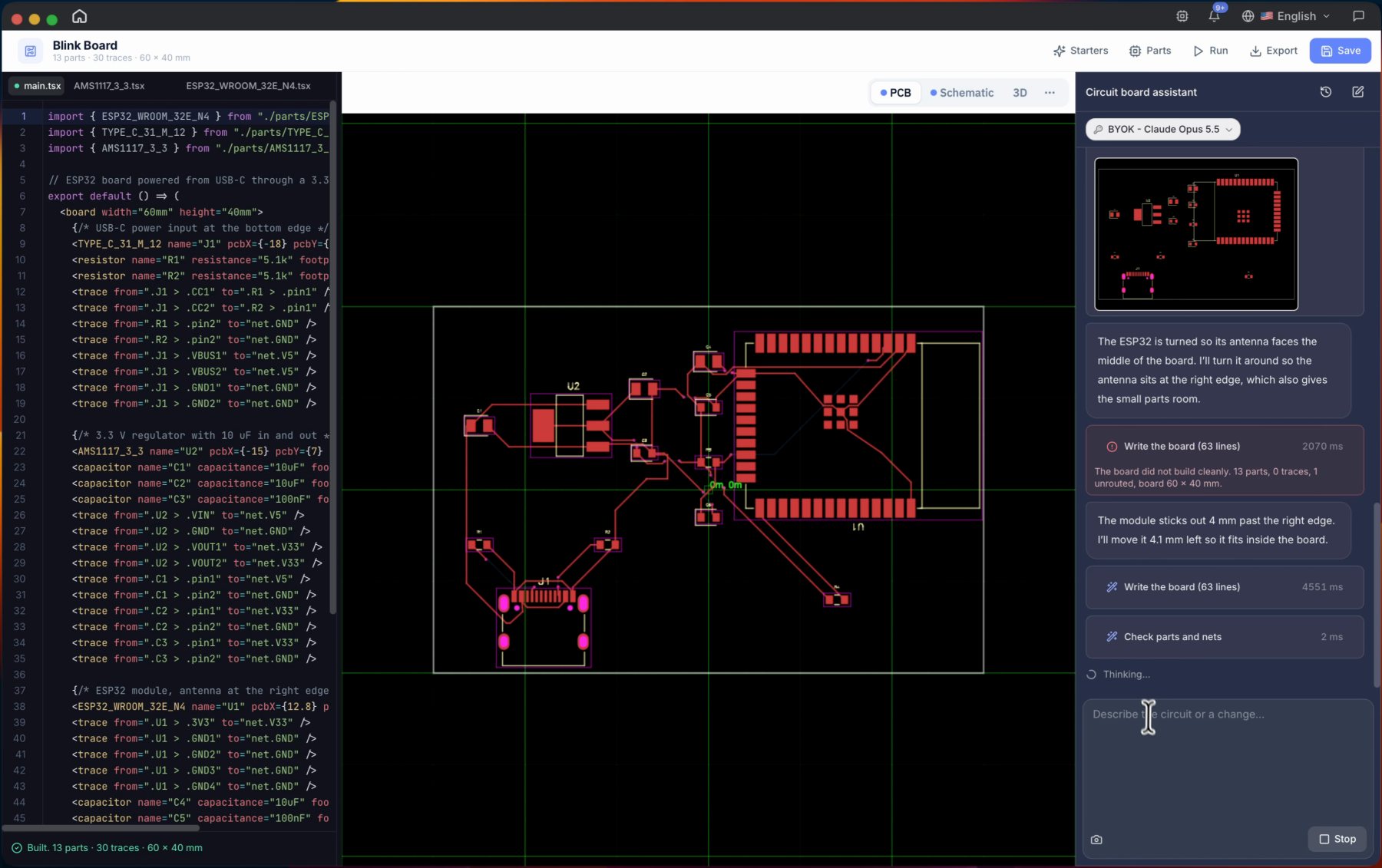Open the board preview thumbnail in the chat
1382x868 pixels.
tap(1196, 234)
